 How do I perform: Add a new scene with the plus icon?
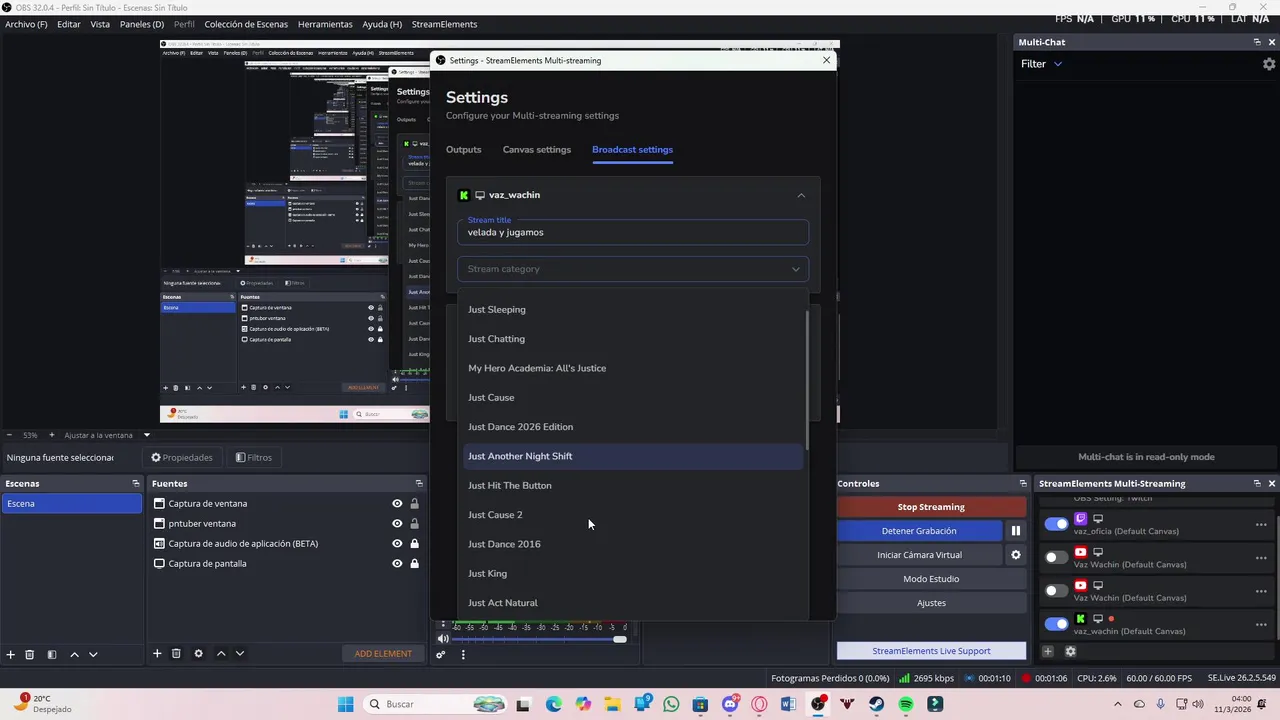click(10, 654)
